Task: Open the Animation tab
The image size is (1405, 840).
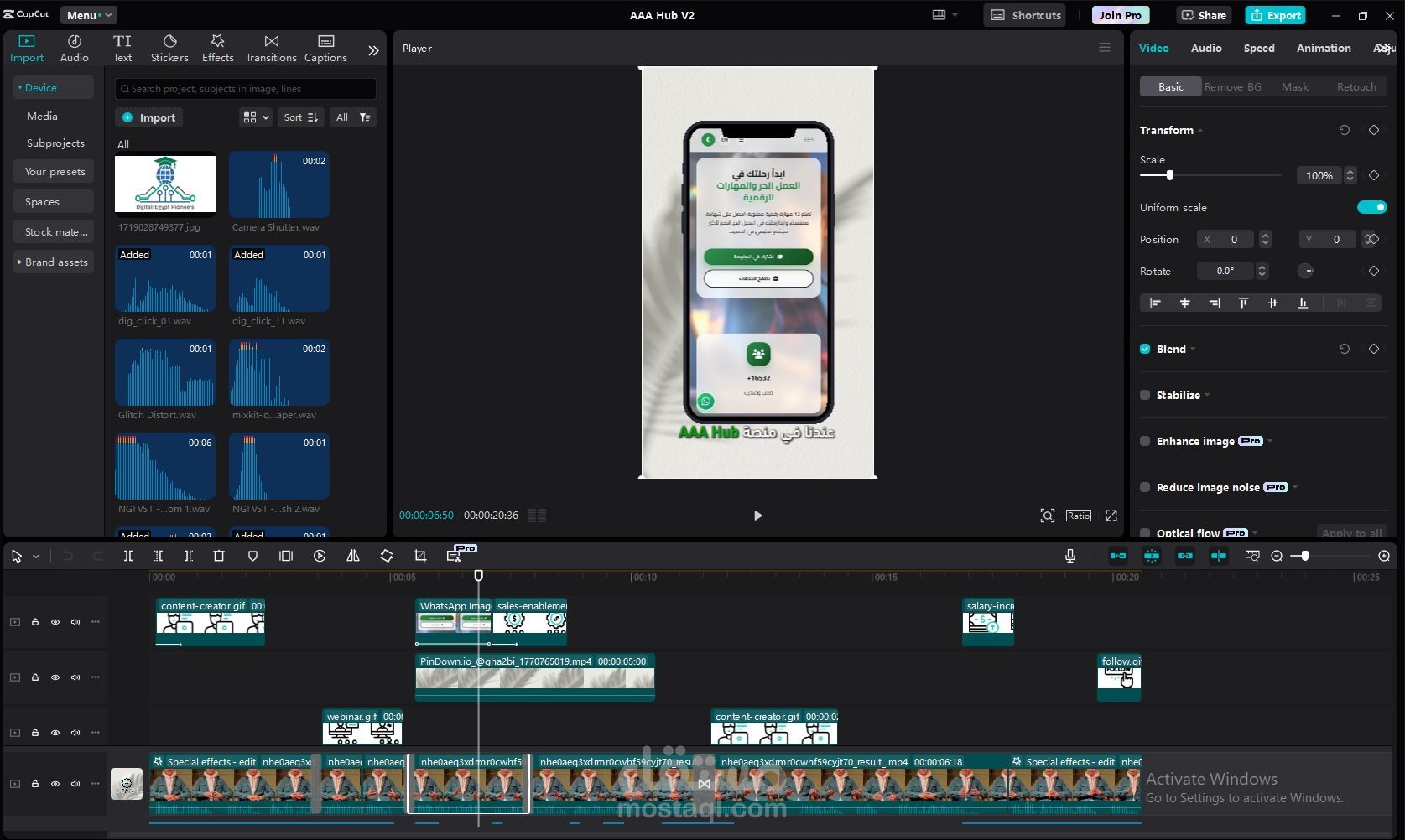Action: 1324,48
